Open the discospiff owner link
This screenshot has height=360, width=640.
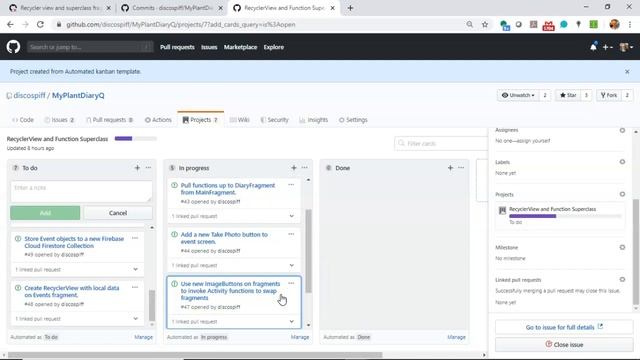coord(29,96)
